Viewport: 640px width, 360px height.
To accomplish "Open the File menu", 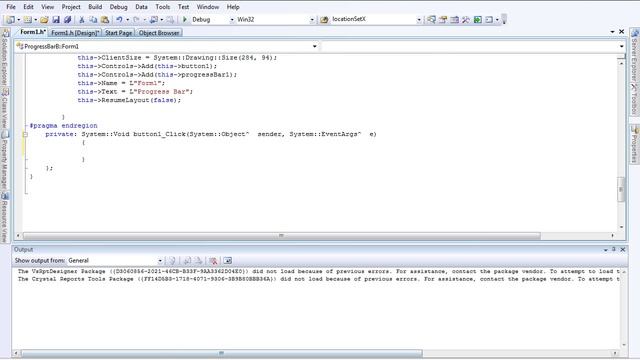I will tap(11, 7).
